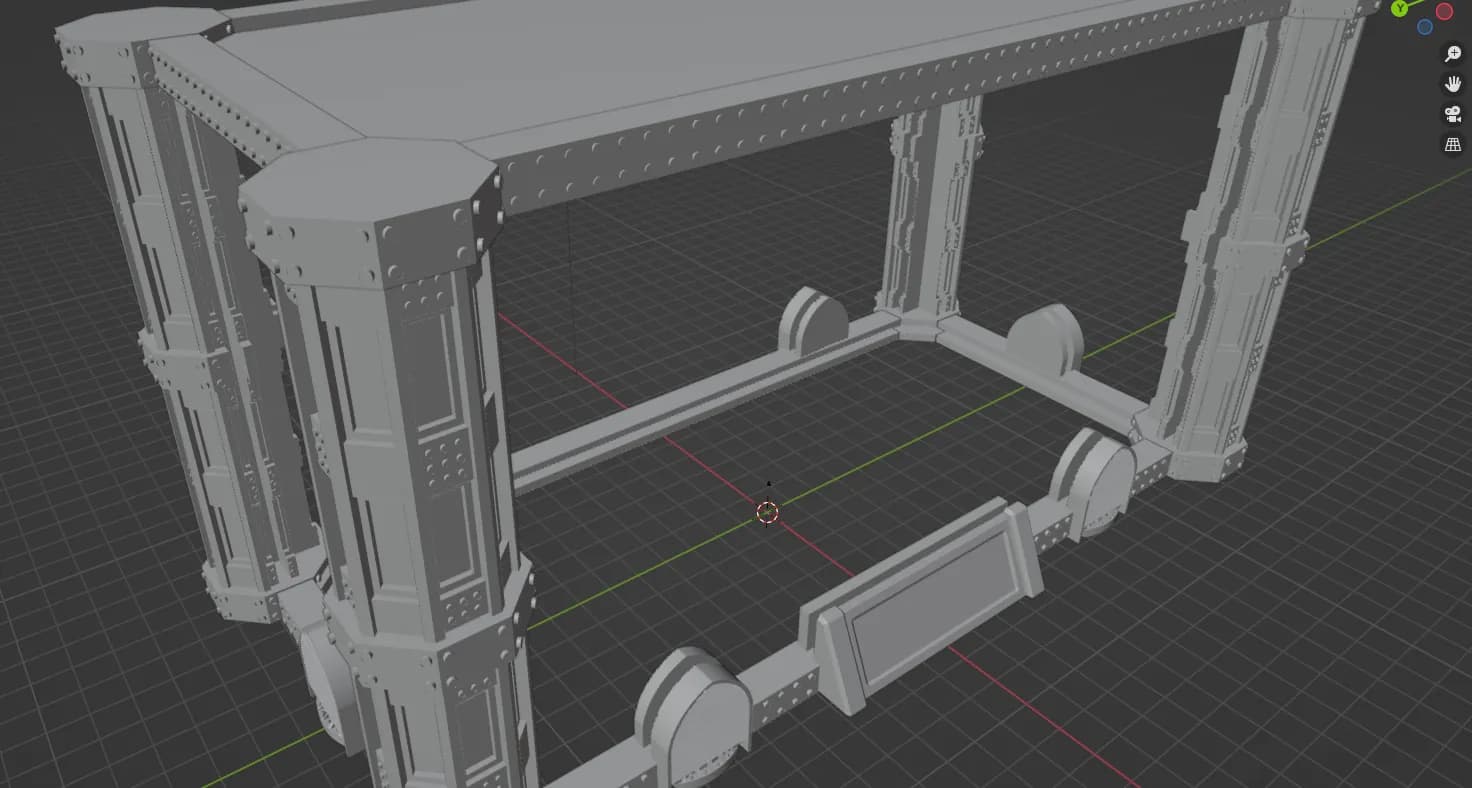Click the blue axis gizmo ball
The height and width of the screenshot is (788, 1472).
coord(1425,27)
